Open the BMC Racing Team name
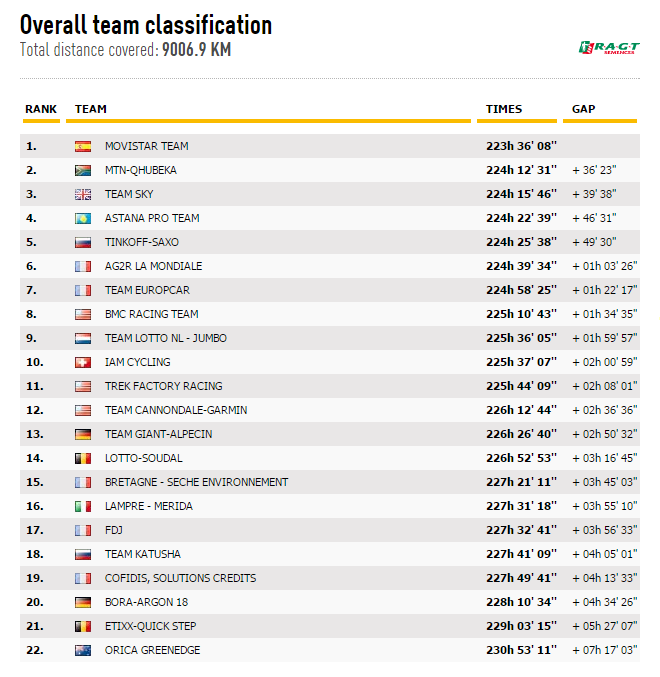This screenshot has width=660, height=677. (151, 314)
